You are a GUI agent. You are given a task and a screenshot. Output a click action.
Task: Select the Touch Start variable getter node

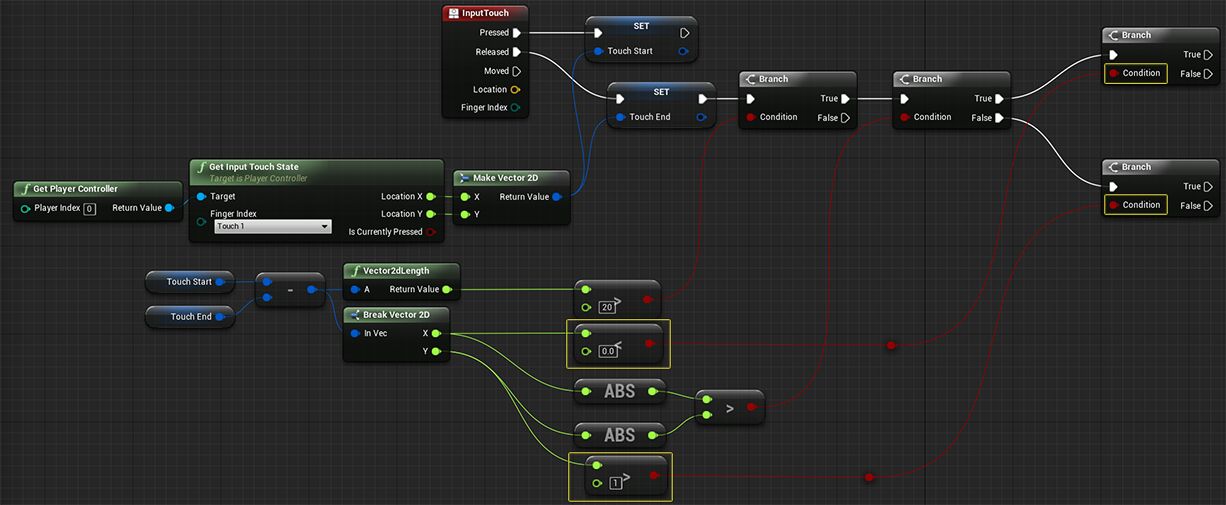coord(189,282)
